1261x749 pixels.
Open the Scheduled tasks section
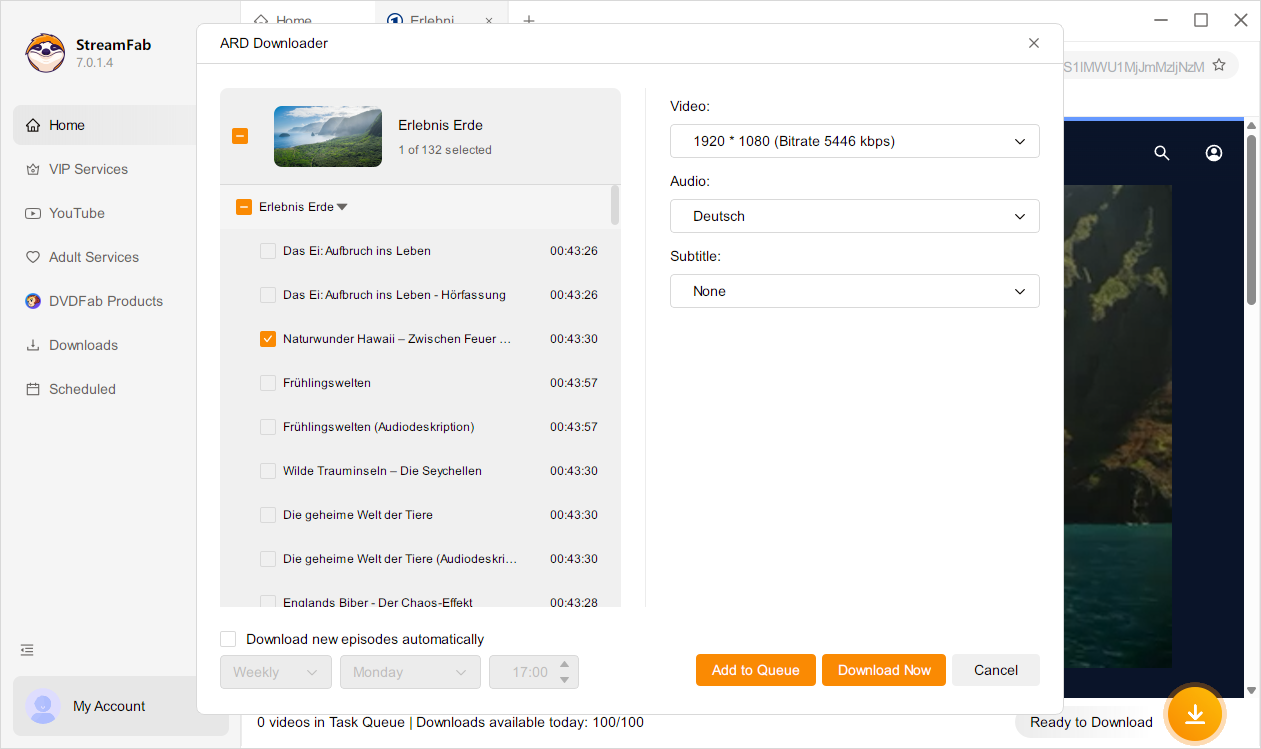(80, 389)
